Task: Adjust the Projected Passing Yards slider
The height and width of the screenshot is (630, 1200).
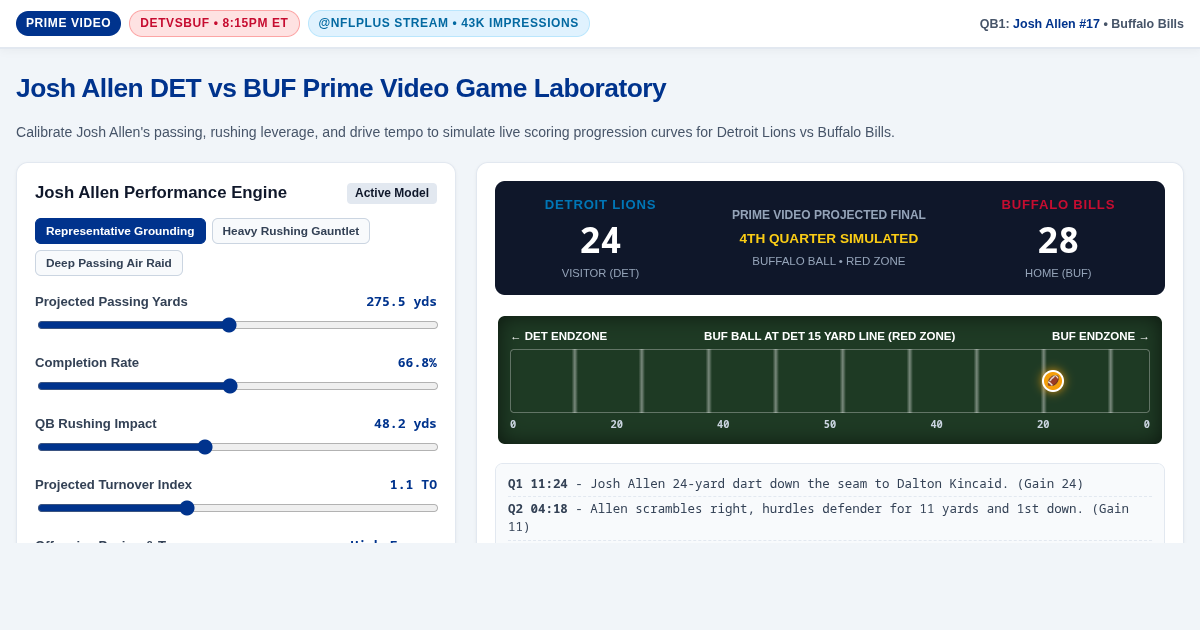Action: click(x=237, y=325)
